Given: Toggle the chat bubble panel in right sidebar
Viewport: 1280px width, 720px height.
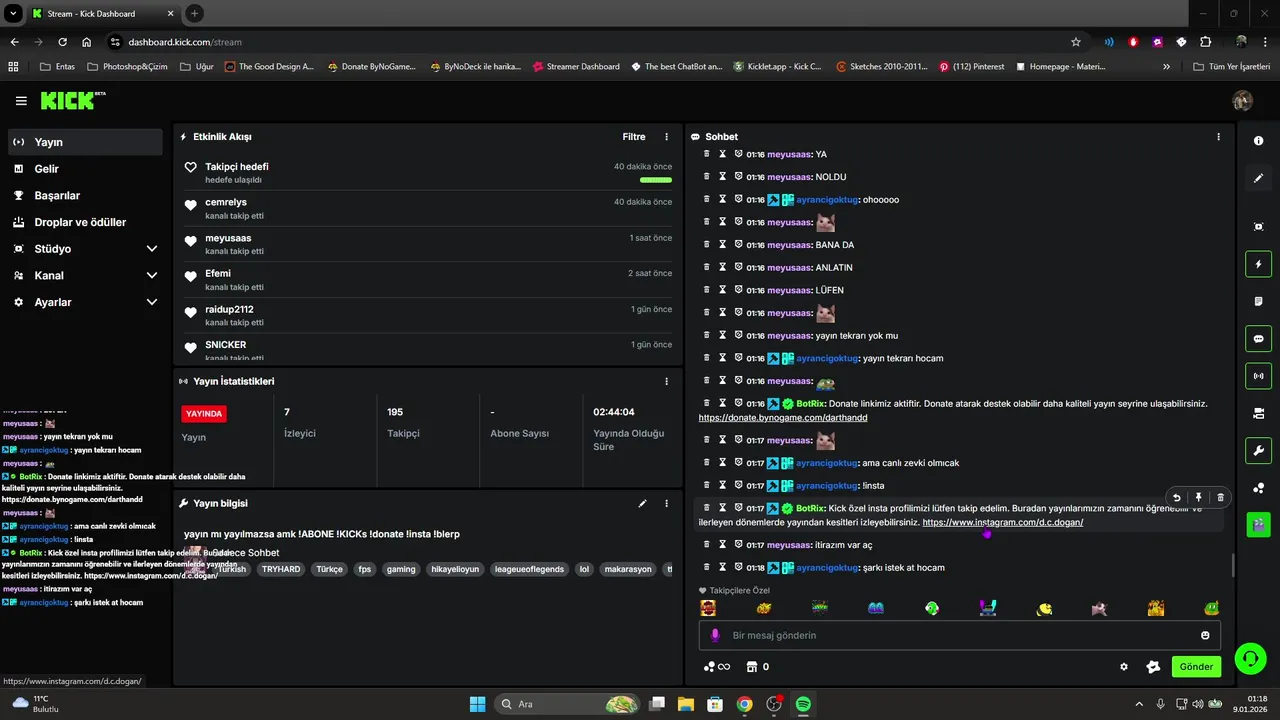Looking at the screenshot, I should click(1258, 339).
